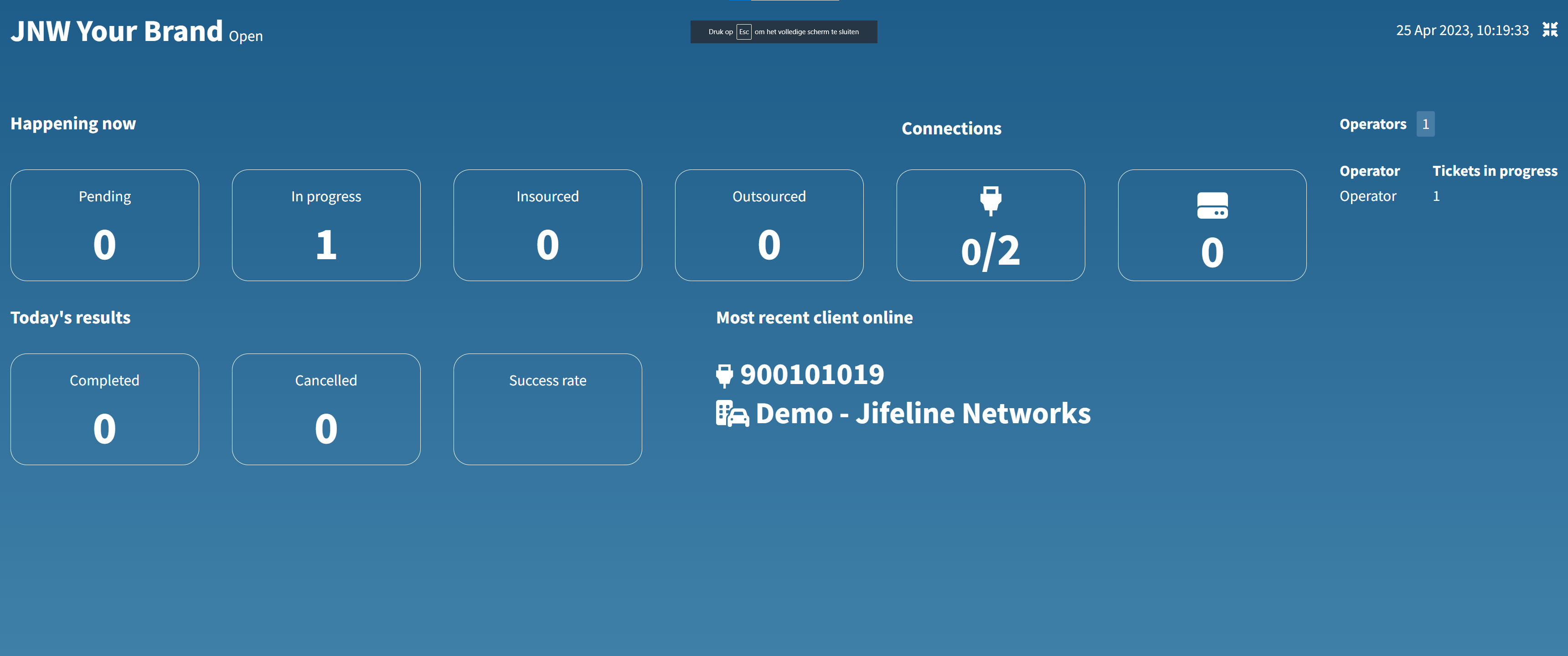Click the JNW Your Brand title

coord(117,31)
